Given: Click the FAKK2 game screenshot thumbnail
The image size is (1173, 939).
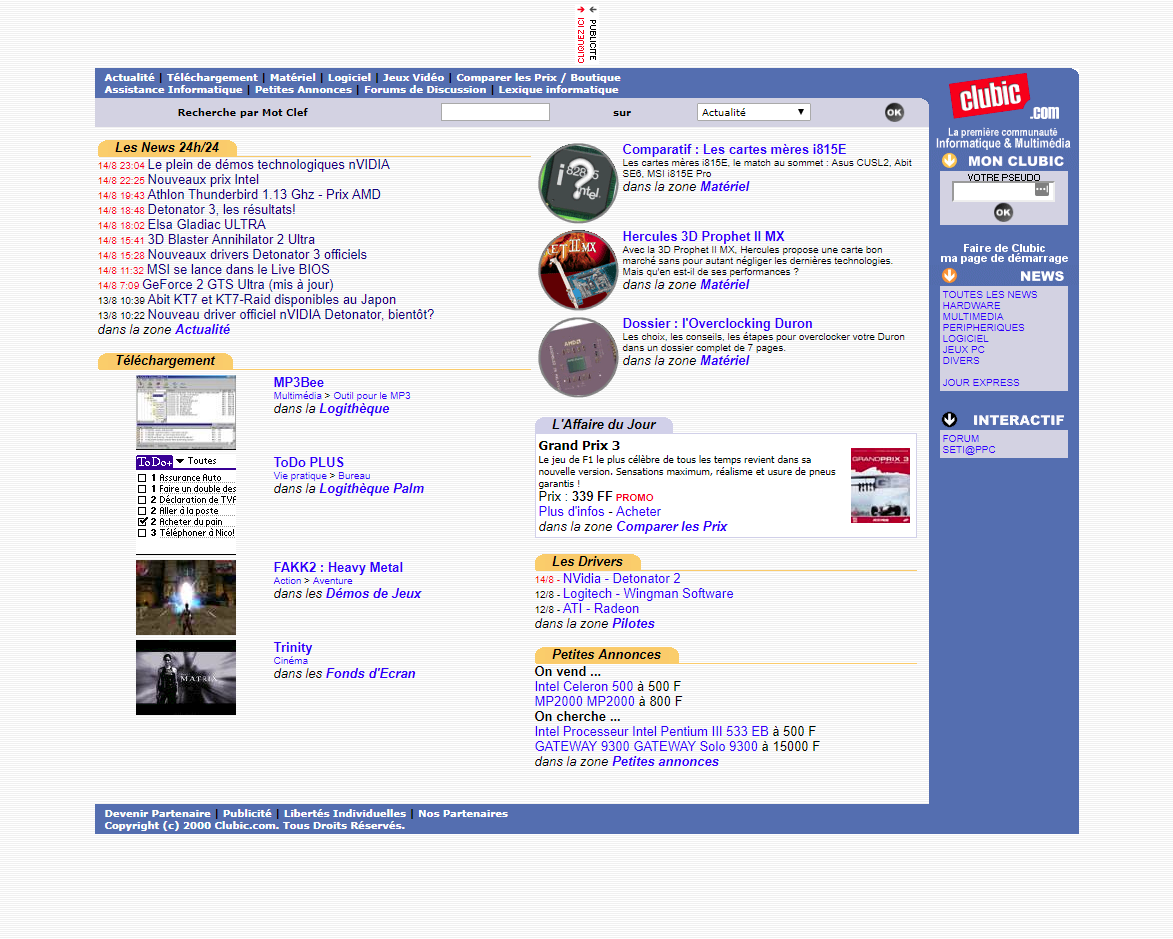Looking at the screenshot, I should [x=186, y=597].
